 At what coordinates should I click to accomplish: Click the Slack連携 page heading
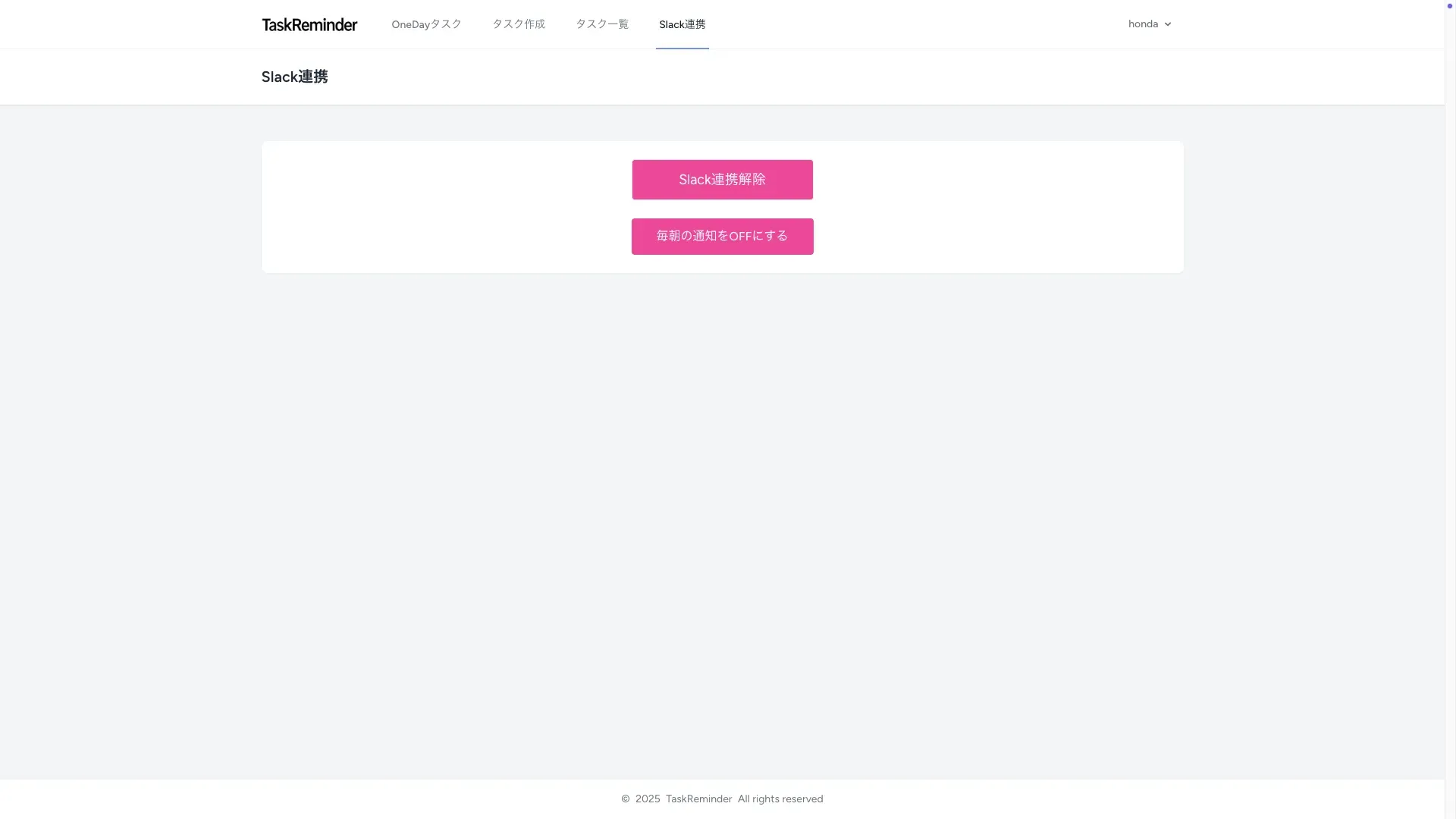[294, 77]
